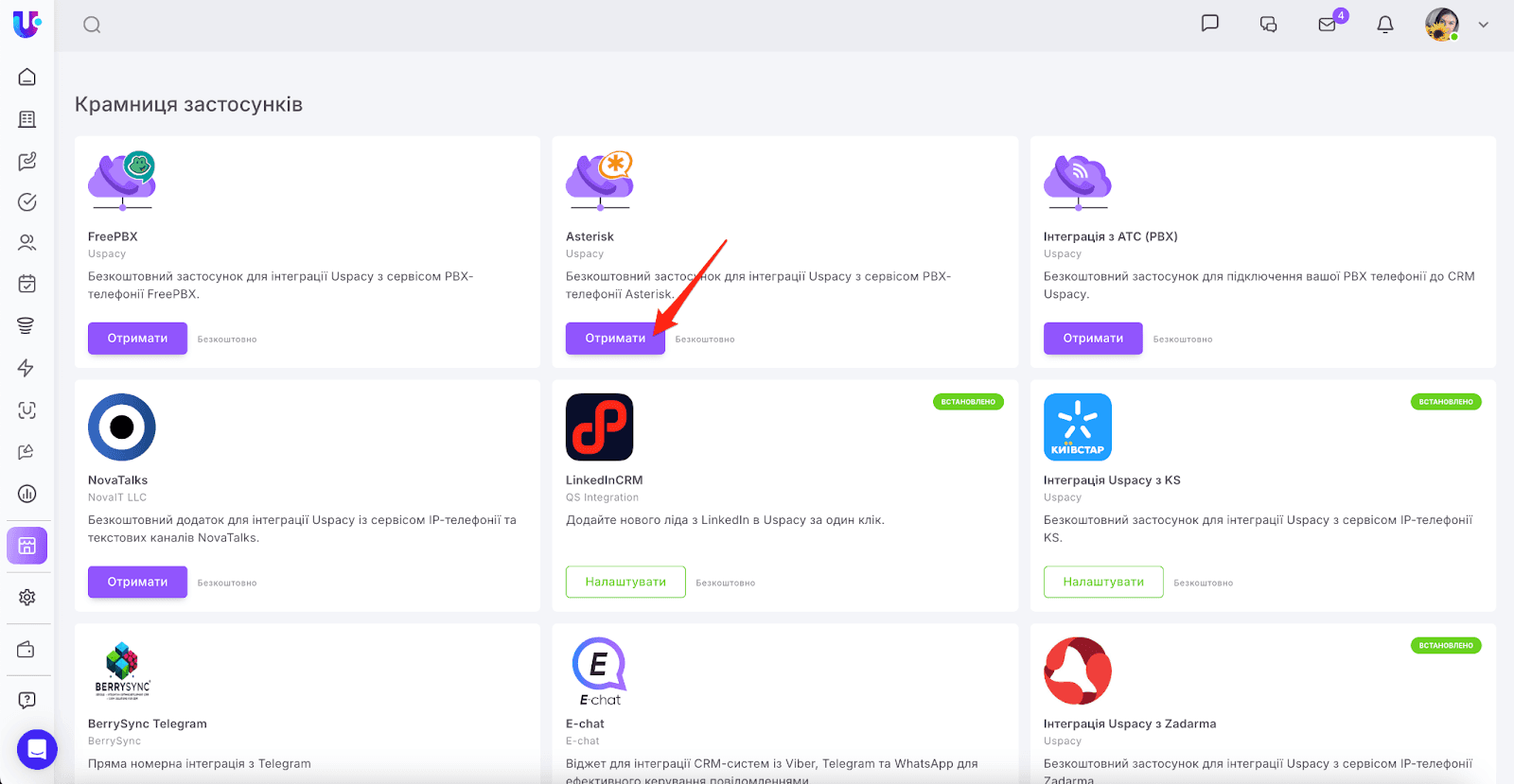Click Налаштувати for LinkedInCRM
This screenshot has height=784, width=1514.
625,583
